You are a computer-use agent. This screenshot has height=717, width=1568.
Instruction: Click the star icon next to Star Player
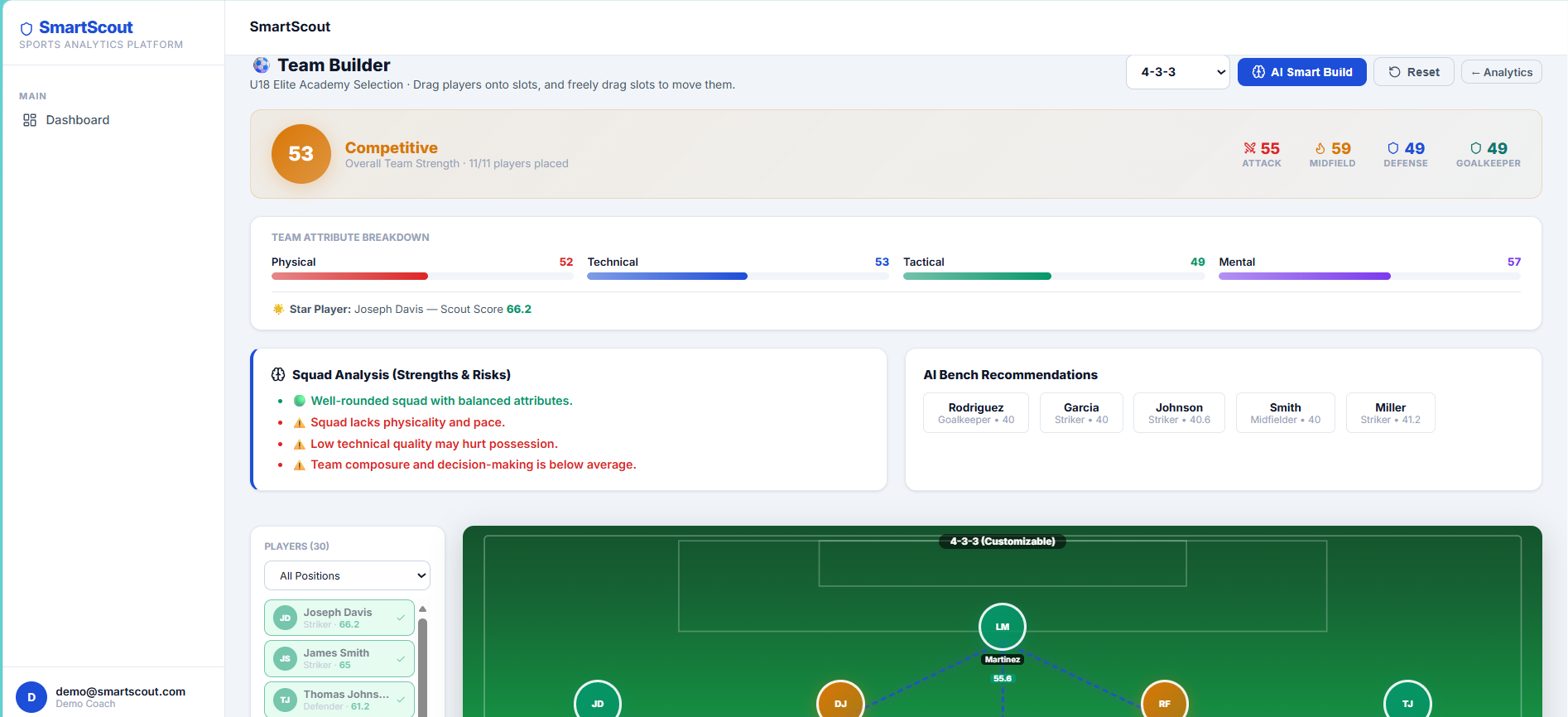pyautogui.click(x=278, y=309)
